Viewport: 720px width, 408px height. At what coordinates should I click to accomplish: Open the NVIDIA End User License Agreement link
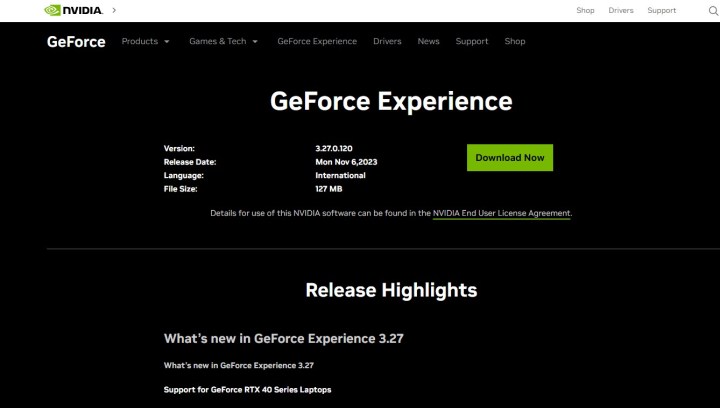(501, 213)
